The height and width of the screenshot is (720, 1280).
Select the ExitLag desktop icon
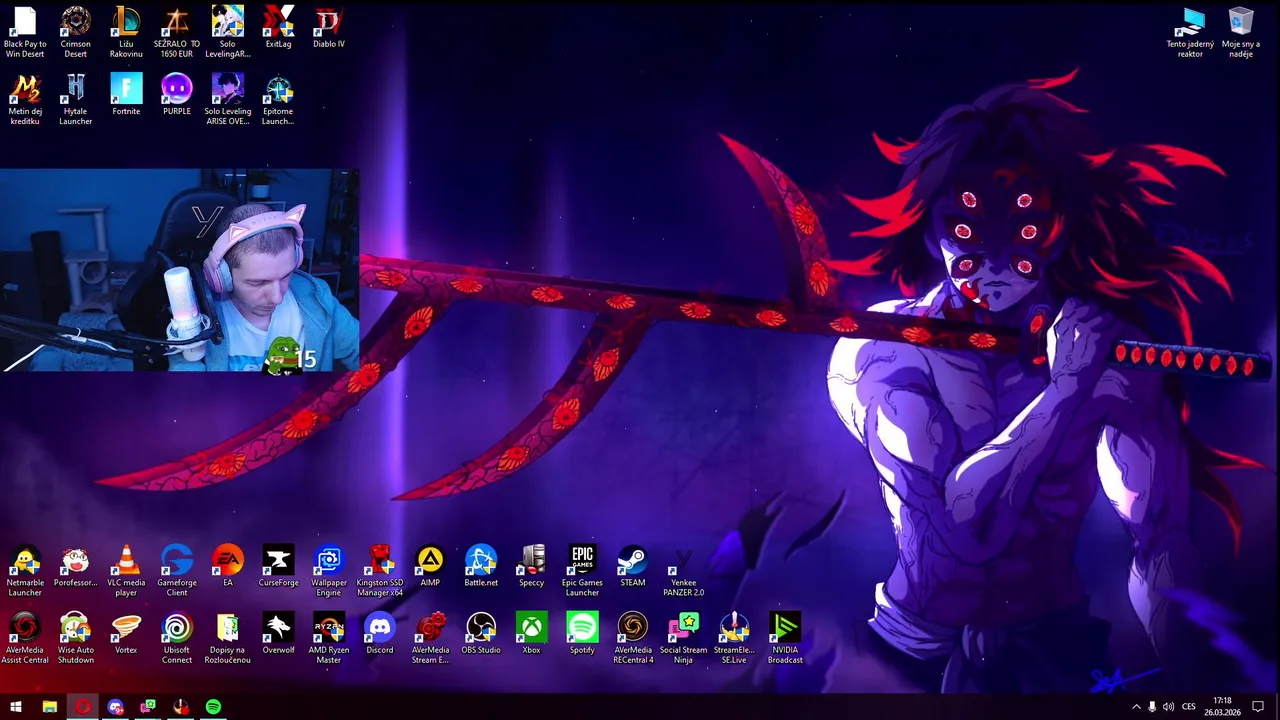[x=278, y=27]
